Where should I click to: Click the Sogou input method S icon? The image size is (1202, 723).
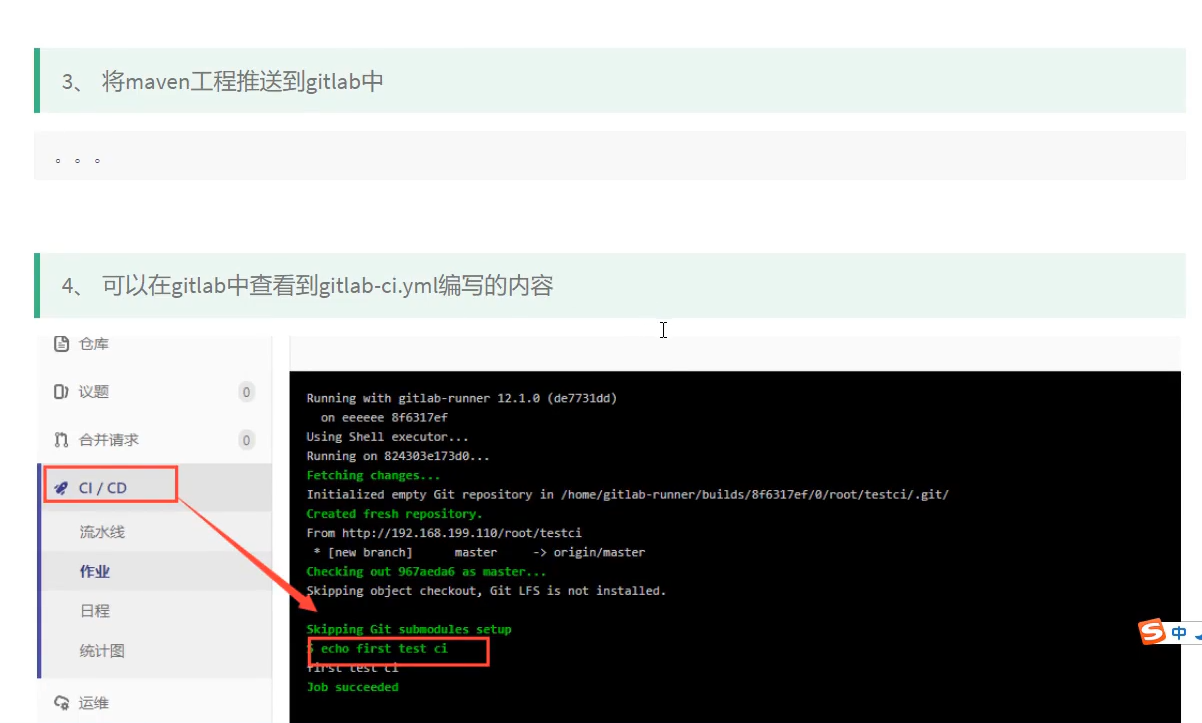coord(1153,632)
